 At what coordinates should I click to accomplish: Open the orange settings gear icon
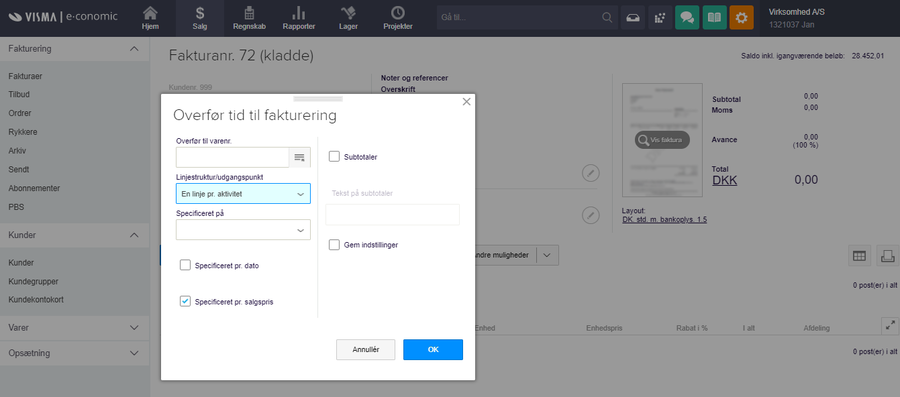pos(741,18)
